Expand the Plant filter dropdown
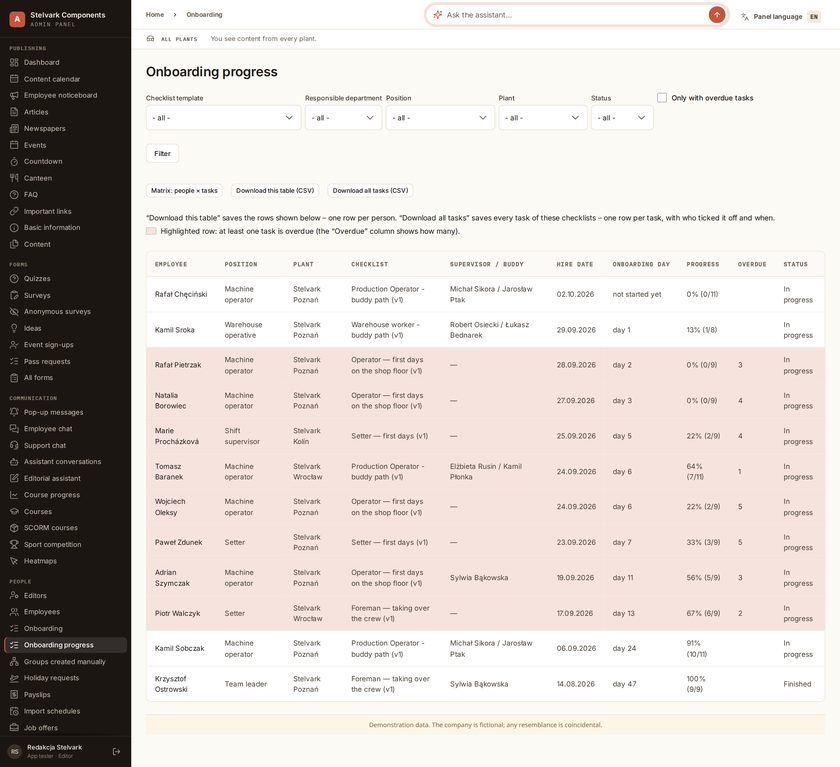Image resolution: width=840 pixels, height=767 pixels. [x=543, y=118]
